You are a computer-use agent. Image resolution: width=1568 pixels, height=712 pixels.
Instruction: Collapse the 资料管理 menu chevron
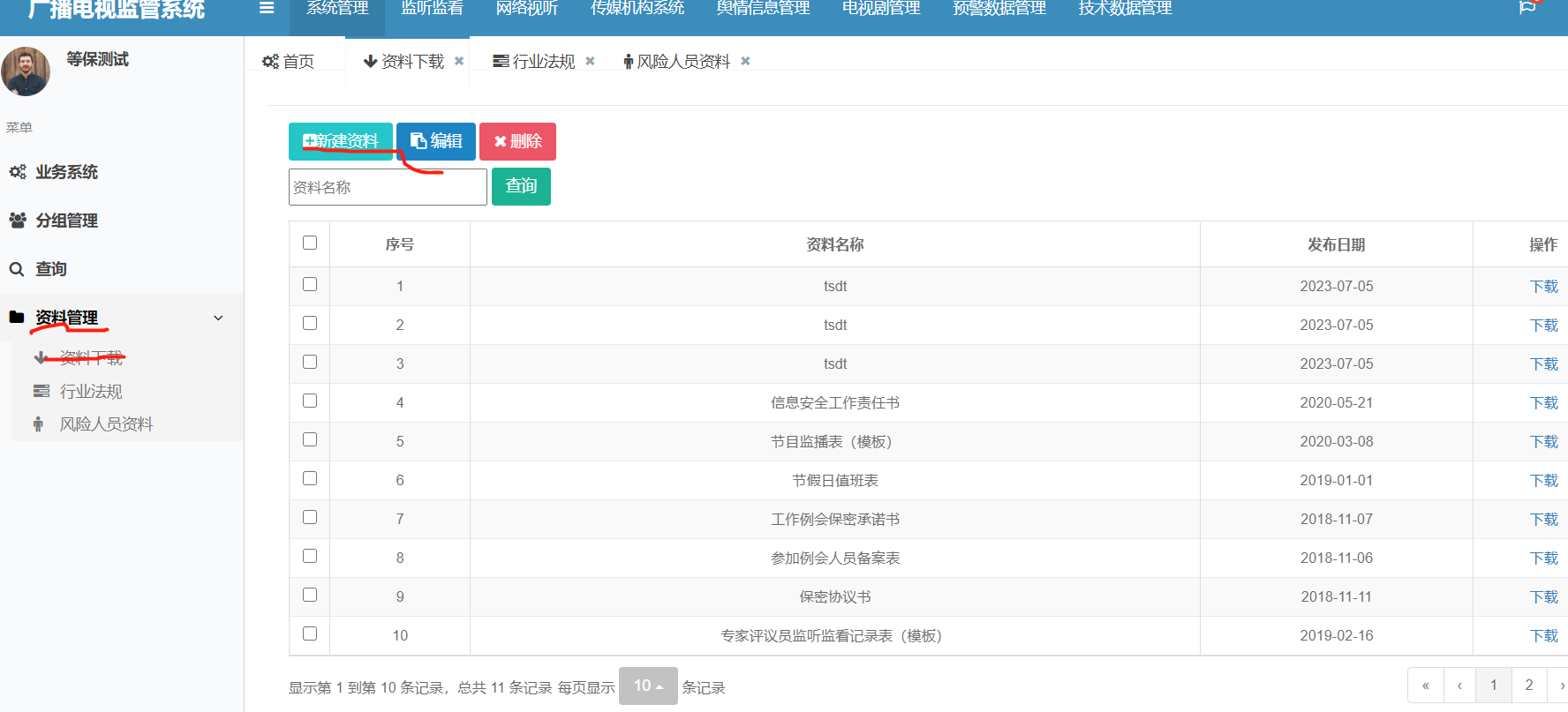point(218,318)
